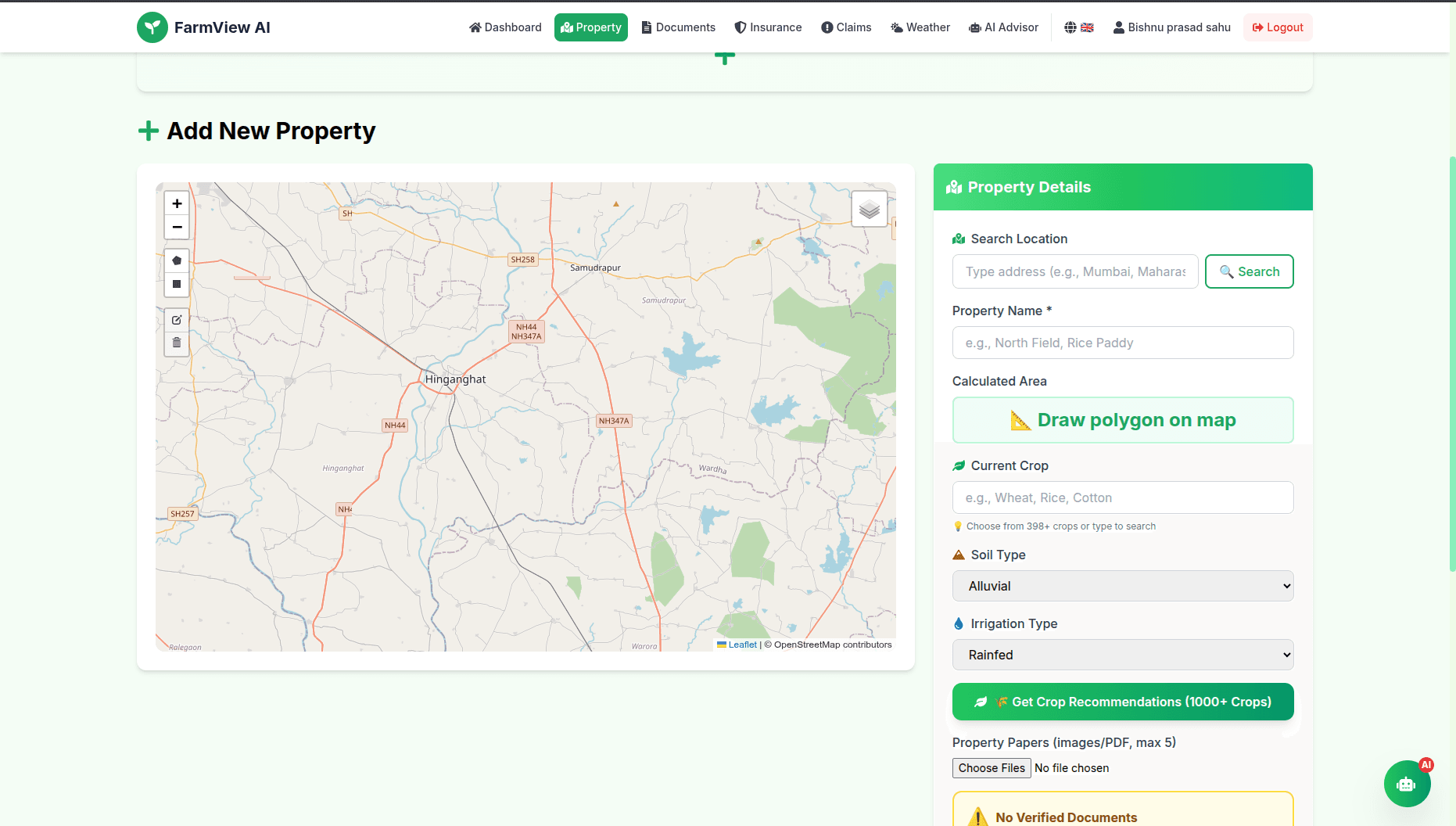Zoom in on the map
Screen dimensions: 1456x826
(x=177, y=203)
